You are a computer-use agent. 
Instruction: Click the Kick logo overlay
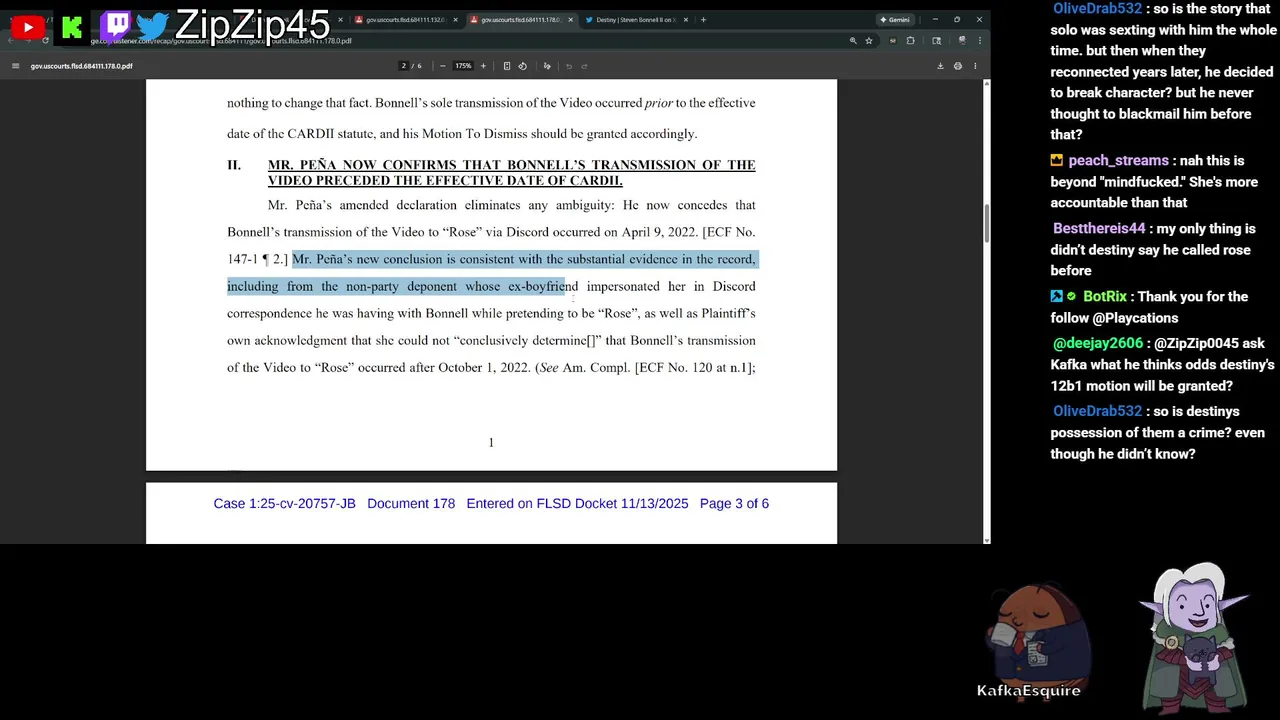tap(71, 28)
